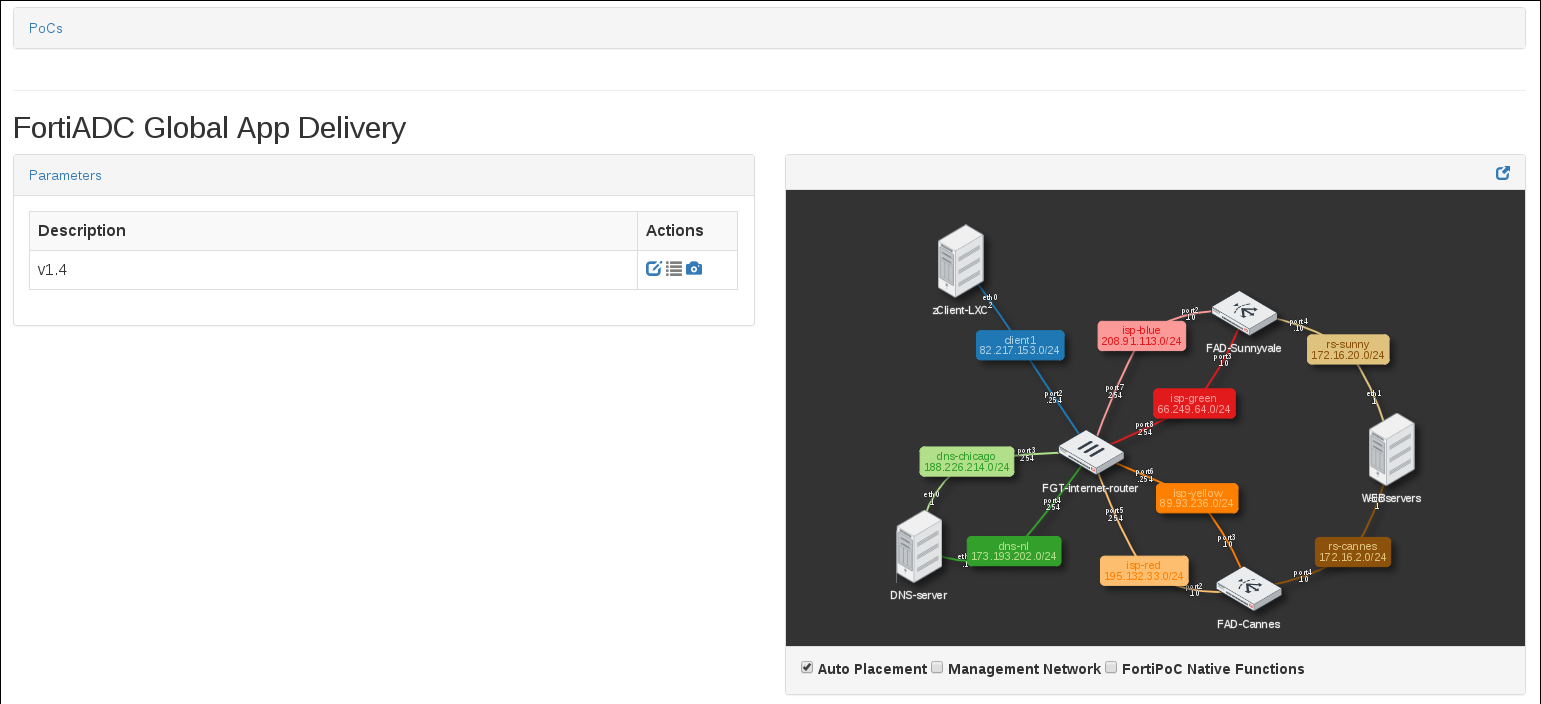Click the Parameters panel link
Screen dimensions: 1541x704
tap(65, 175)
